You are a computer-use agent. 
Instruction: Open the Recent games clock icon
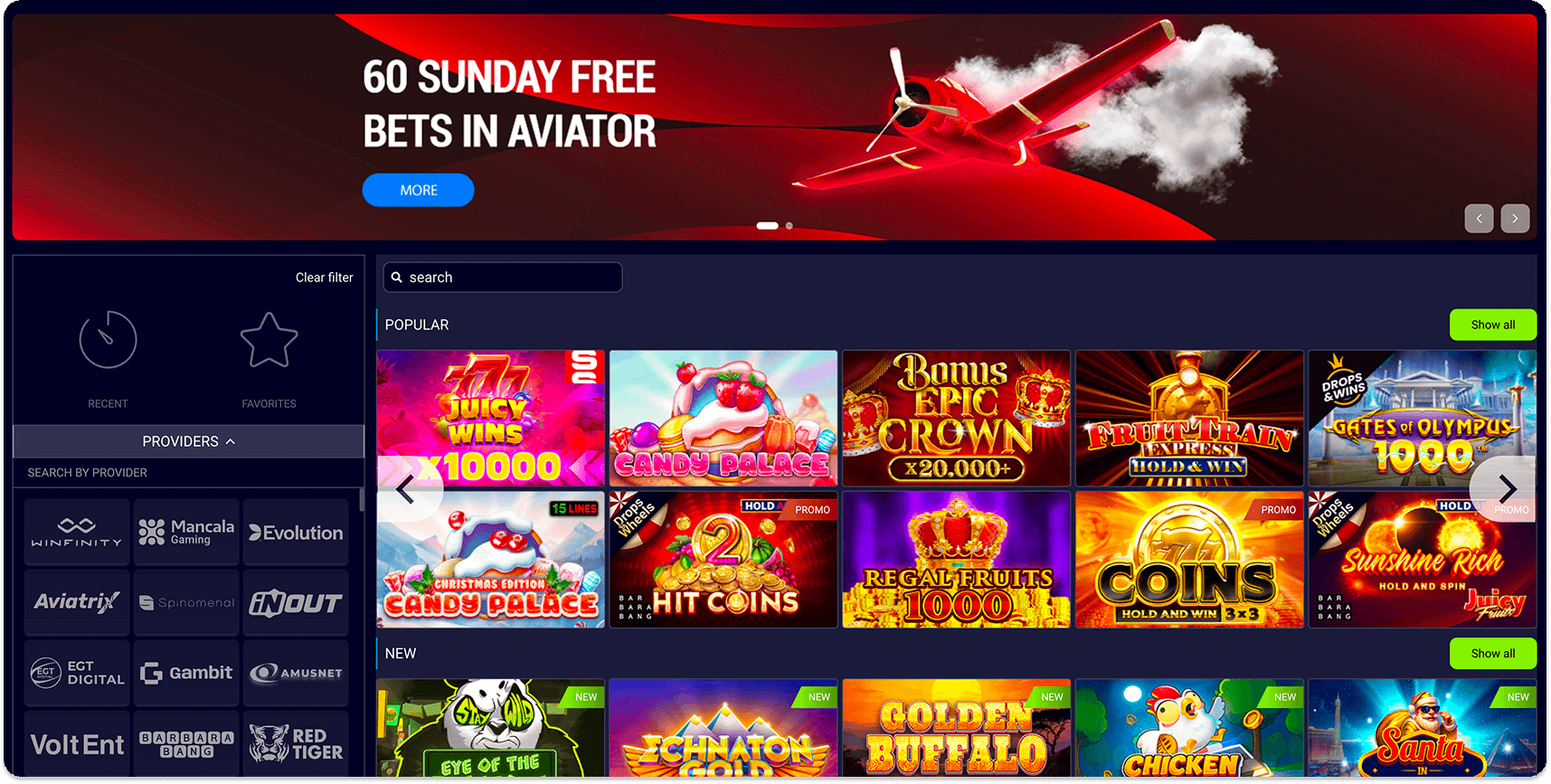click(108, 340)
